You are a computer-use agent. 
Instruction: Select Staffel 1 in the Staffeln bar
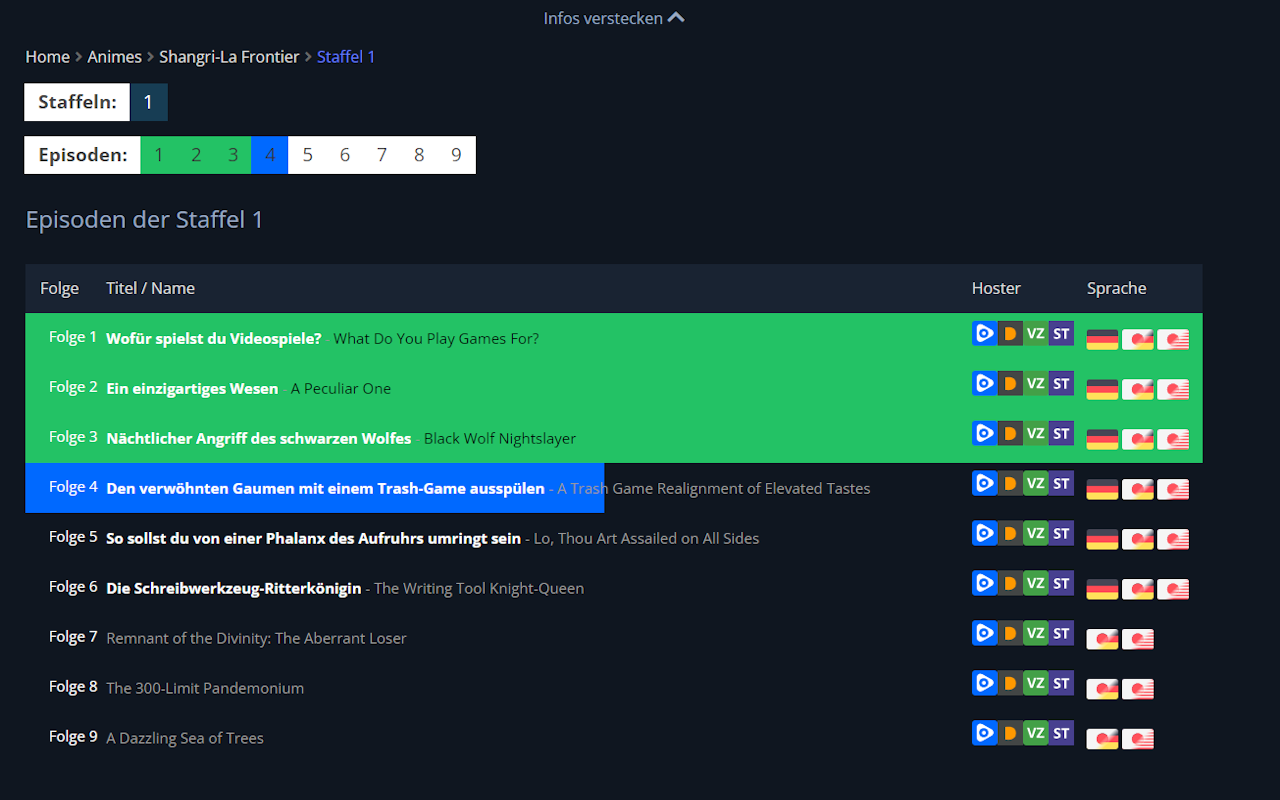(148, 101)
